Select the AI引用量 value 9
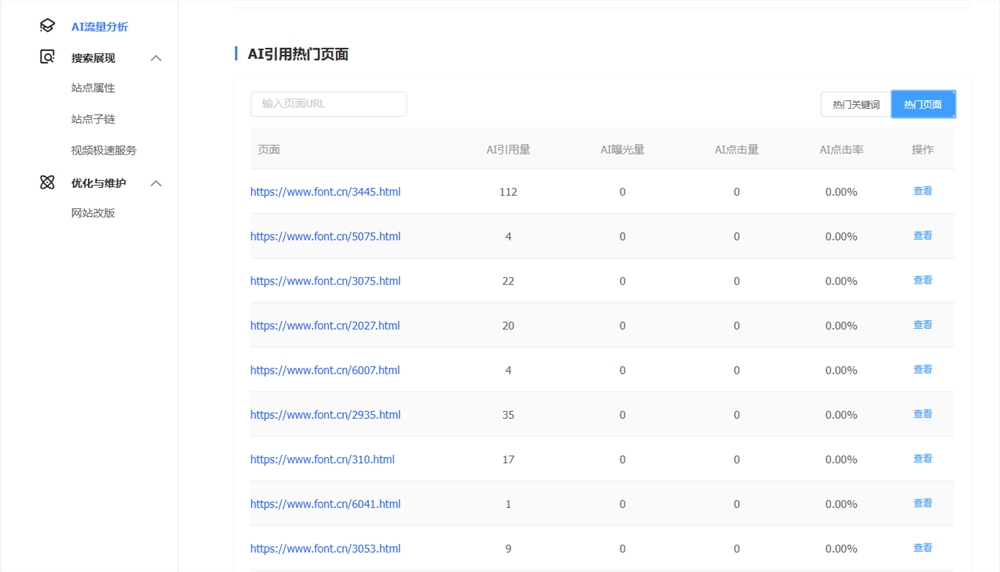 tap(508, 549)
